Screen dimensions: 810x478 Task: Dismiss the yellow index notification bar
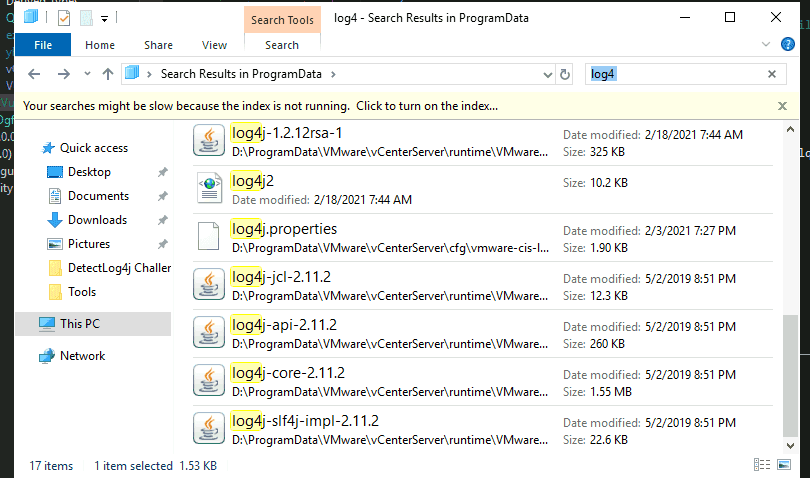[x=782, y=106]
